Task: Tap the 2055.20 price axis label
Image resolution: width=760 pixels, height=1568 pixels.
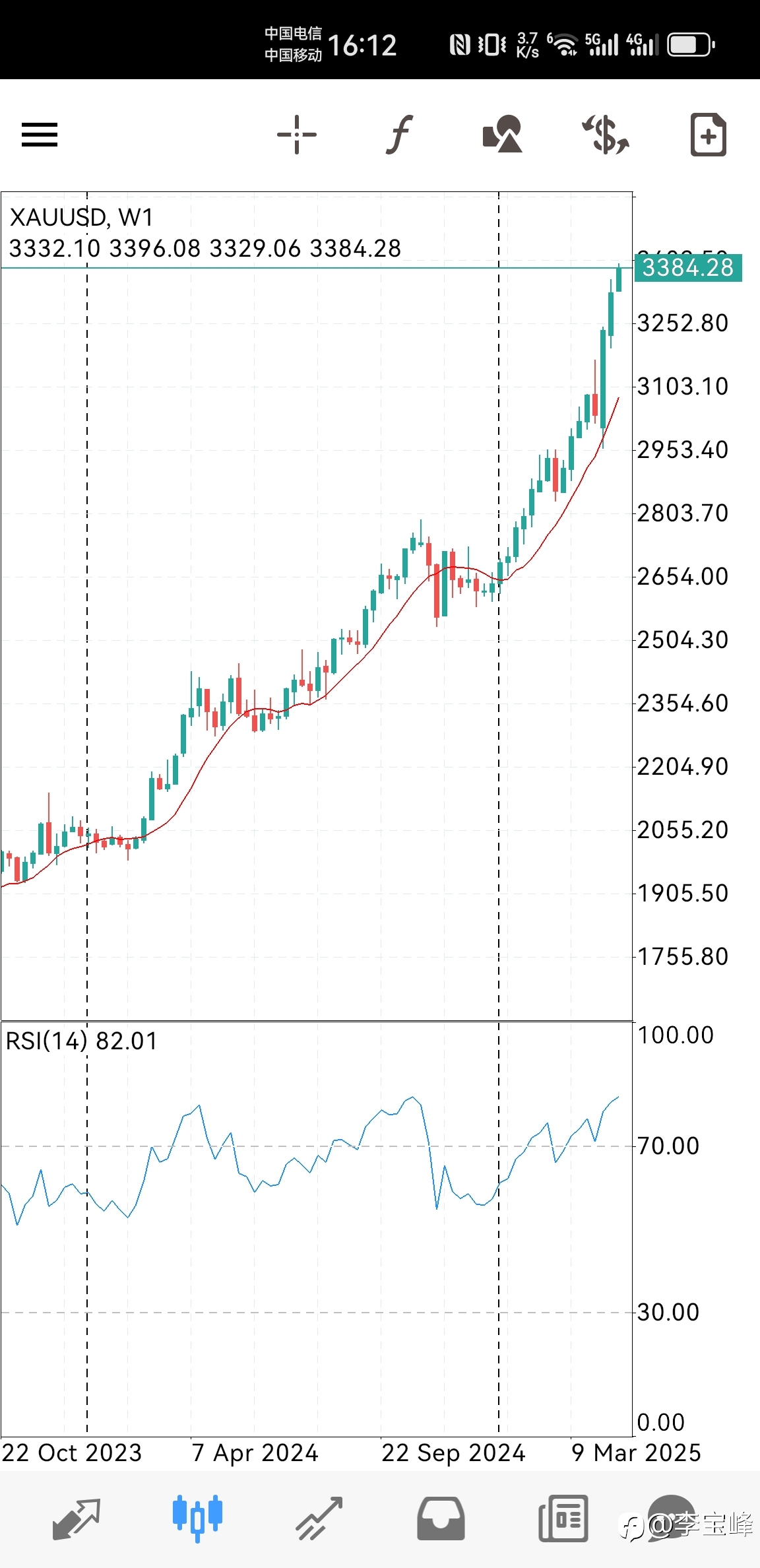Action: click(x=683, y=830)
